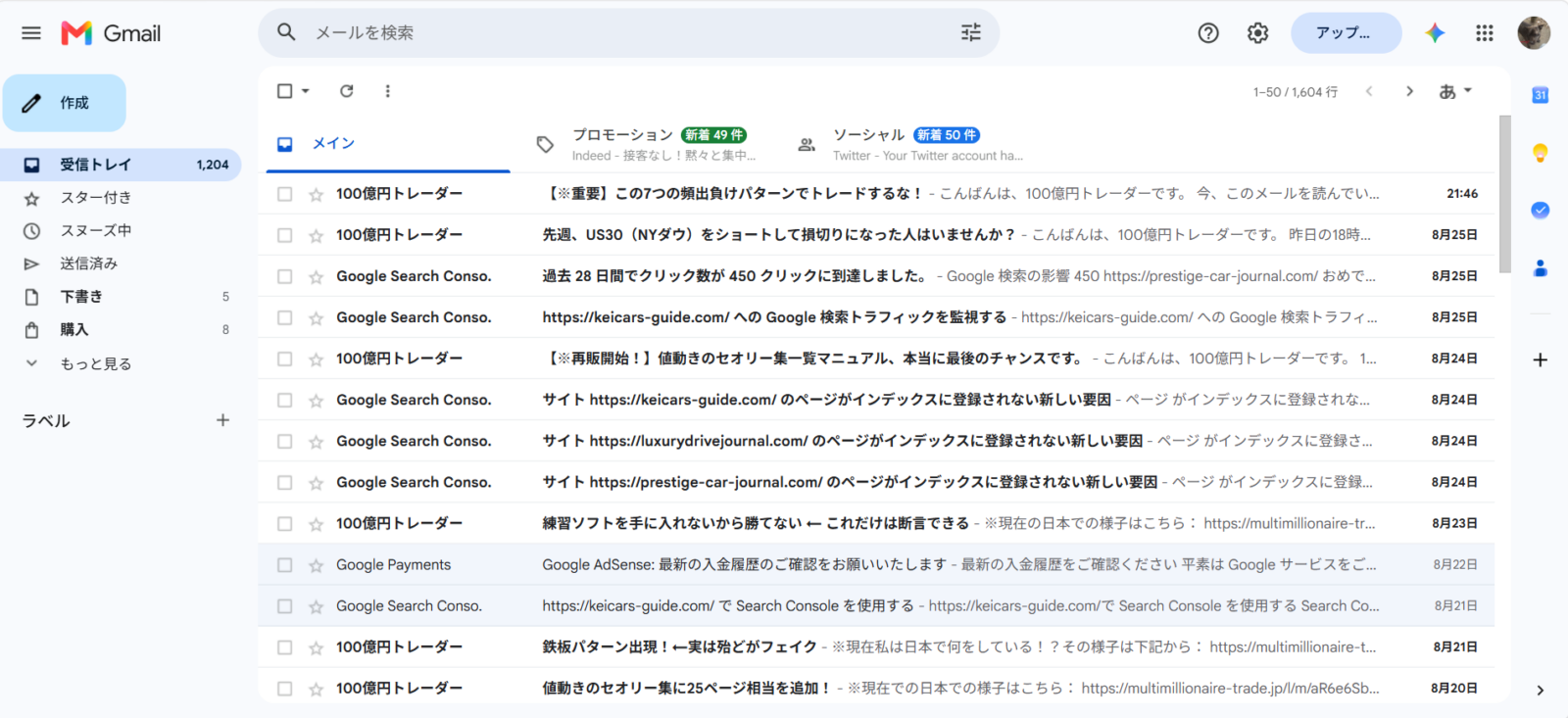Open 購入 folder
Viewport: 1568px width, 718px height.
[x=122, y=330]
